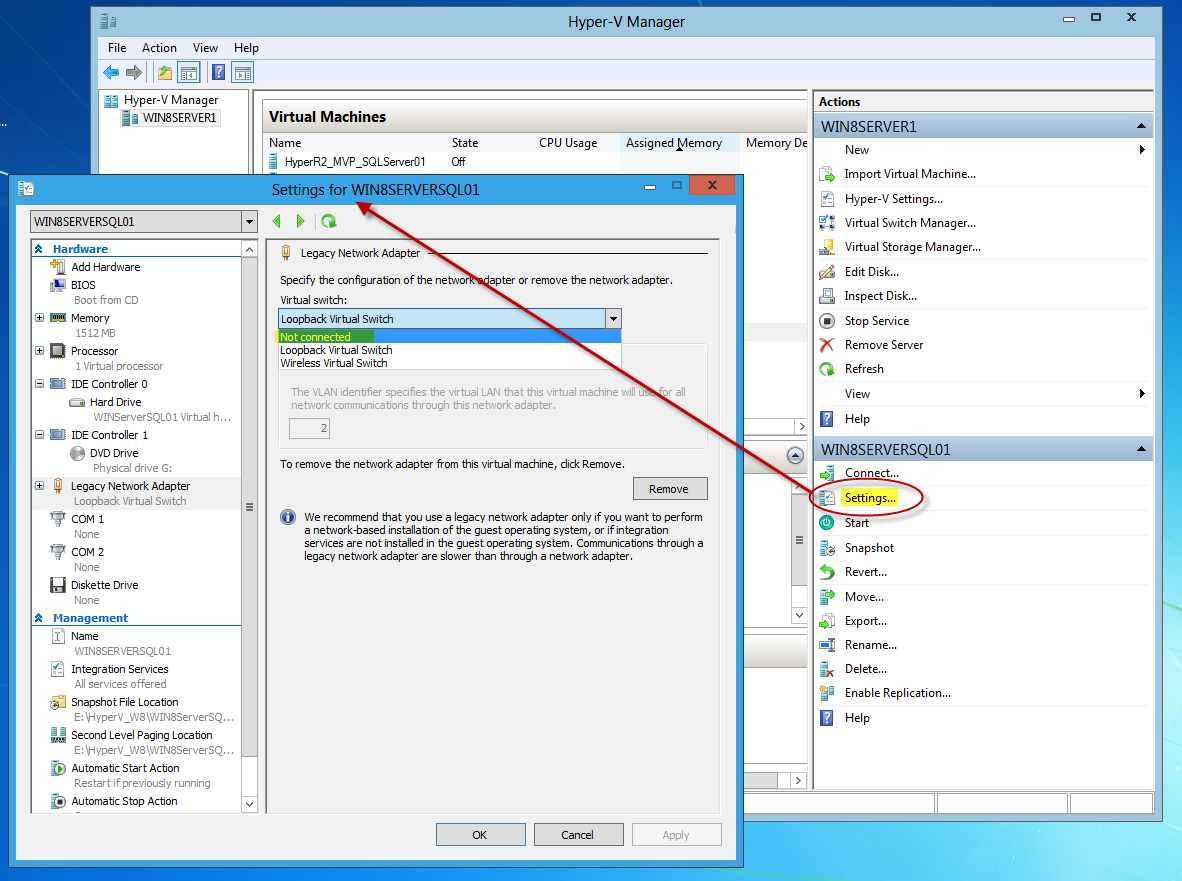
Task: Click the Start power icon for WIN8SERVERSQL01
Action: [827, 523]
